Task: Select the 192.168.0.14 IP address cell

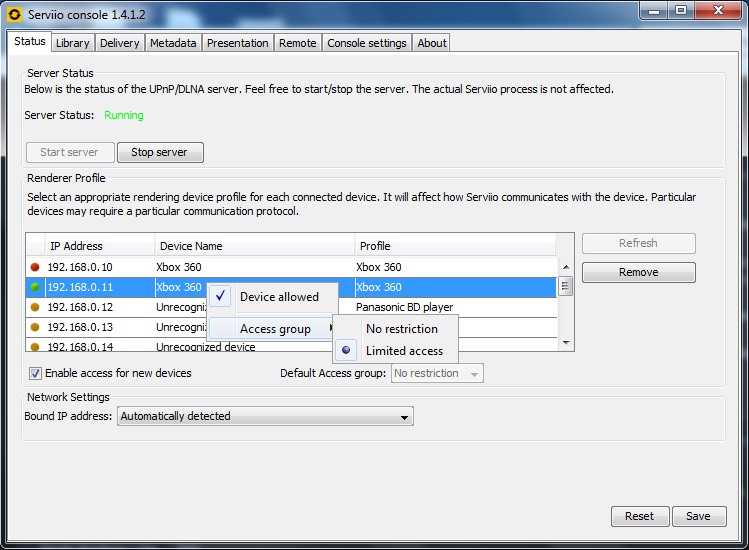Action: [x=99, y=346]
